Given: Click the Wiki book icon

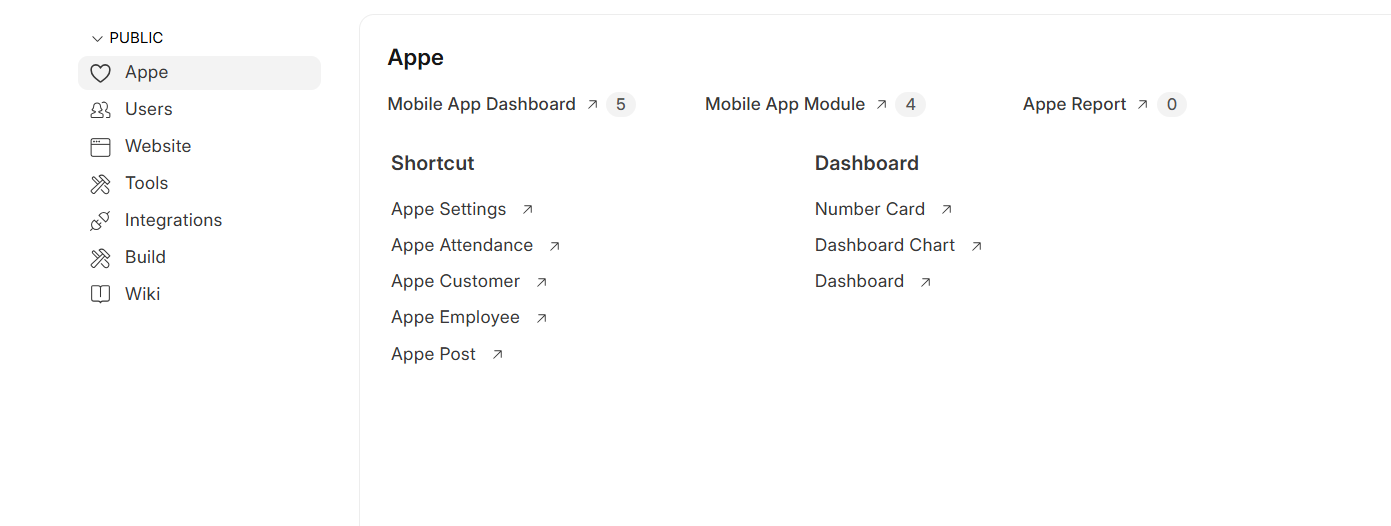Looking at the screenshot, I should [x=100, y=295].
